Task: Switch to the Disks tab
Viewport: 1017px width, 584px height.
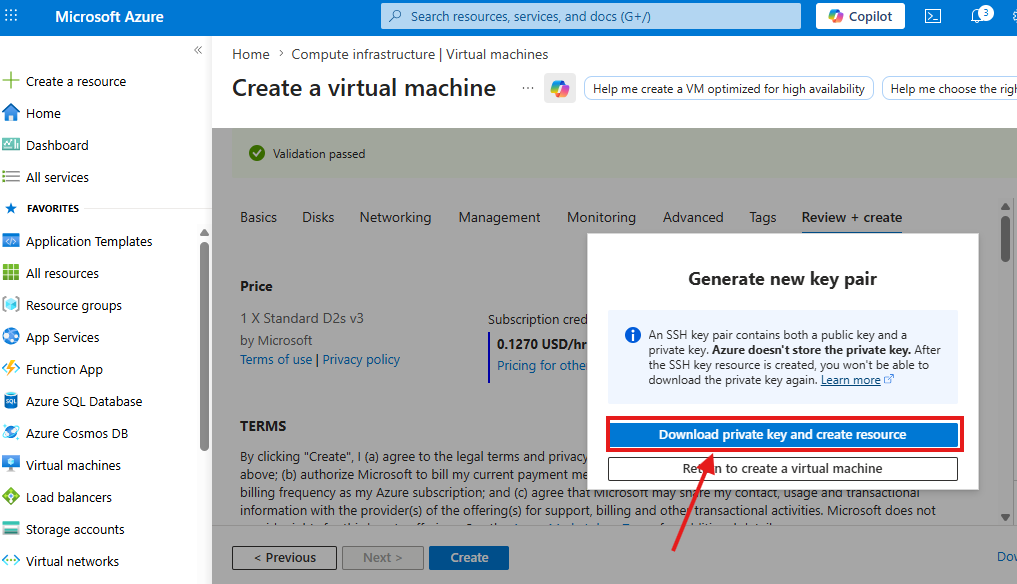Action: point(318,217)
